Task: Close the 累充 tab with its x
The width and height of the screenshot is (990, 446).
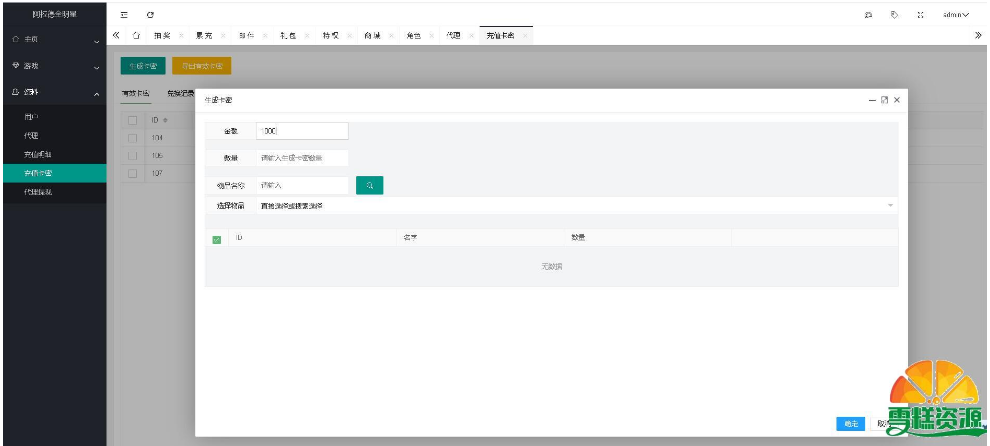Action: pyautogui.click(x=223, y=36)
